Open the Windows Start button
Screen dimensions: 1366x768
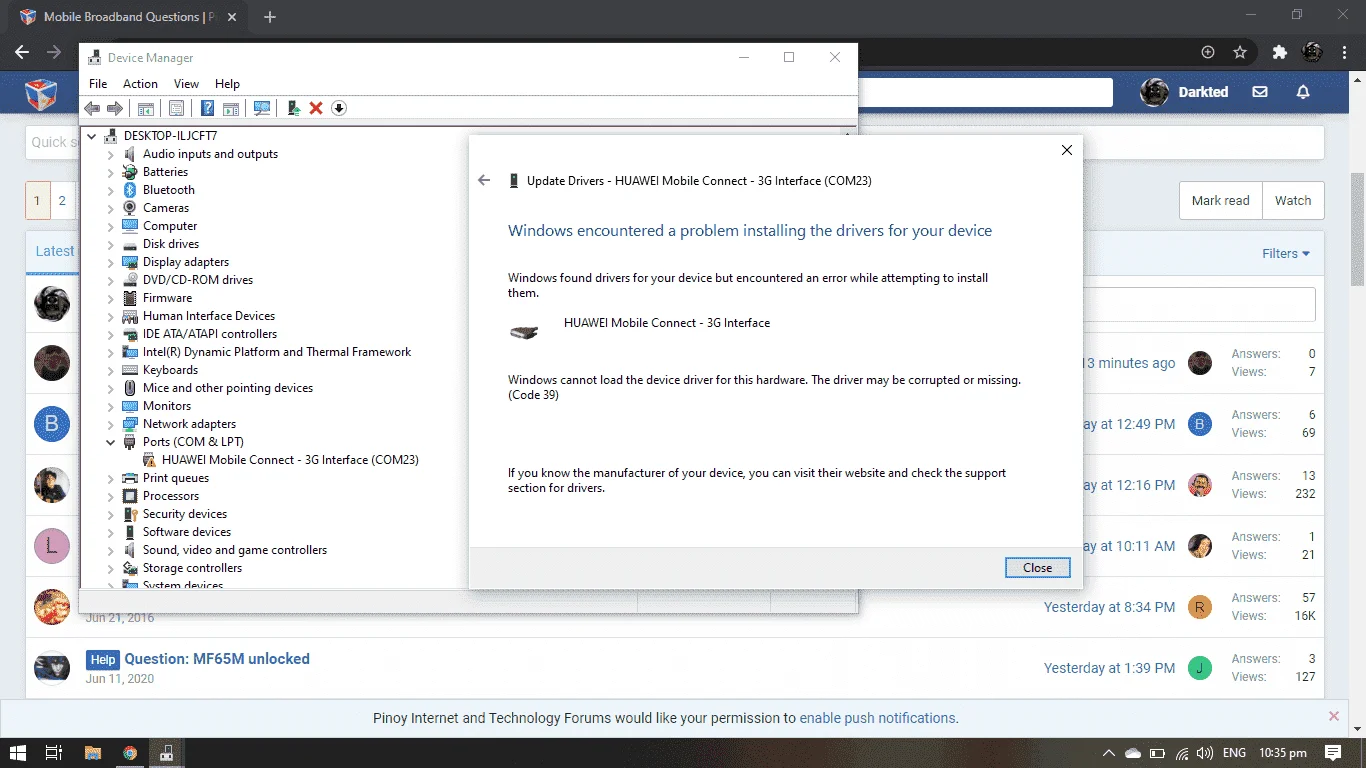tap(18, 753)
